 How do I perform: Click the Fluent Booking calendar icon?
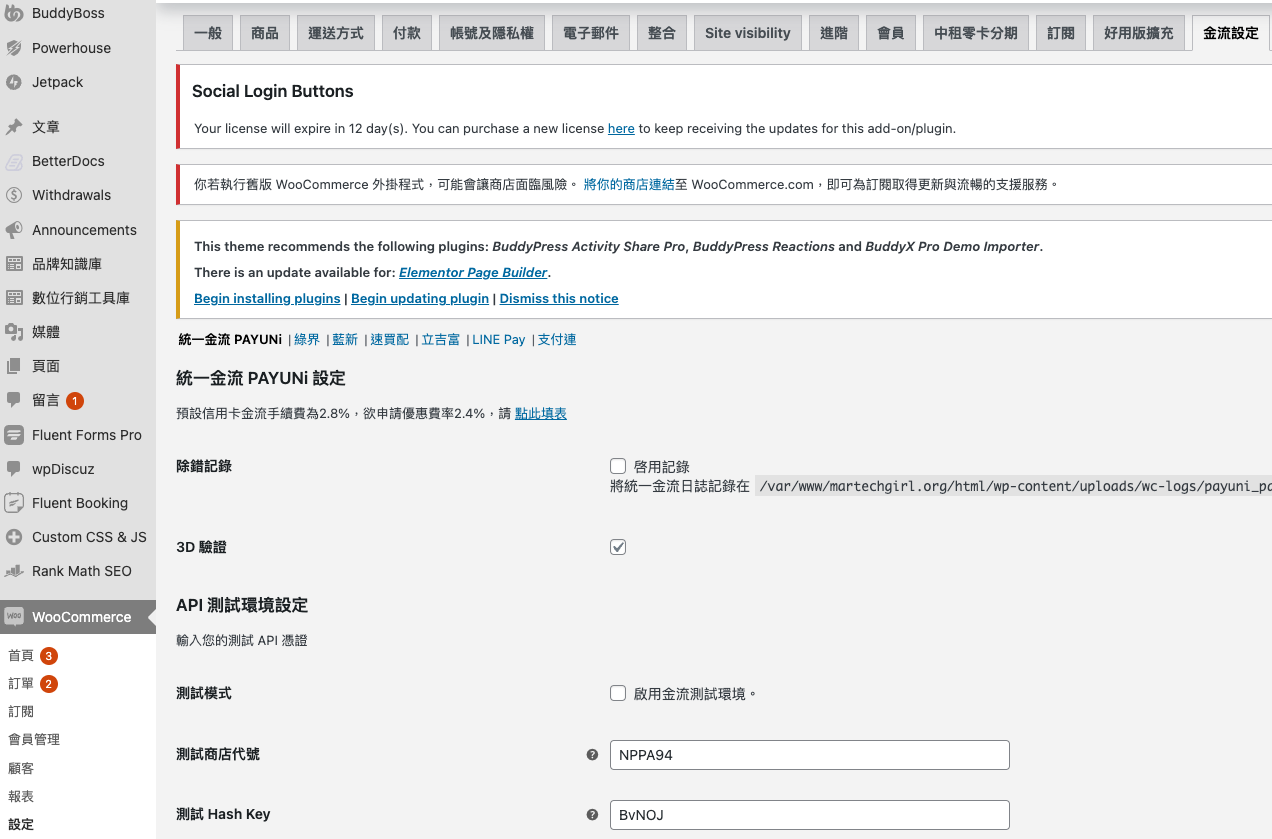[x=14, y=503]
